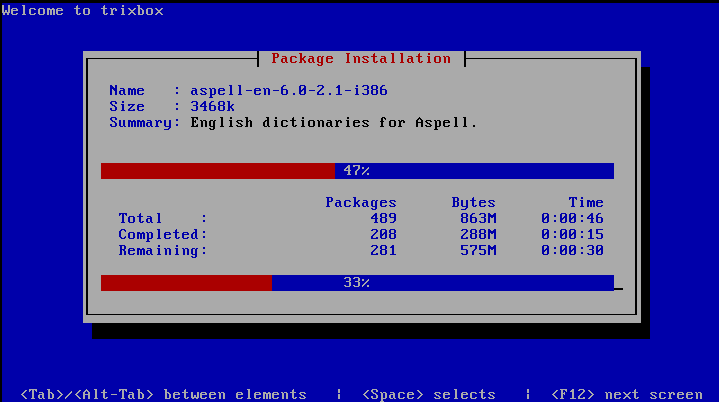Screen dimensions: 719x402
Task: Click the 47% package progress bar
Action: (357, 171)
